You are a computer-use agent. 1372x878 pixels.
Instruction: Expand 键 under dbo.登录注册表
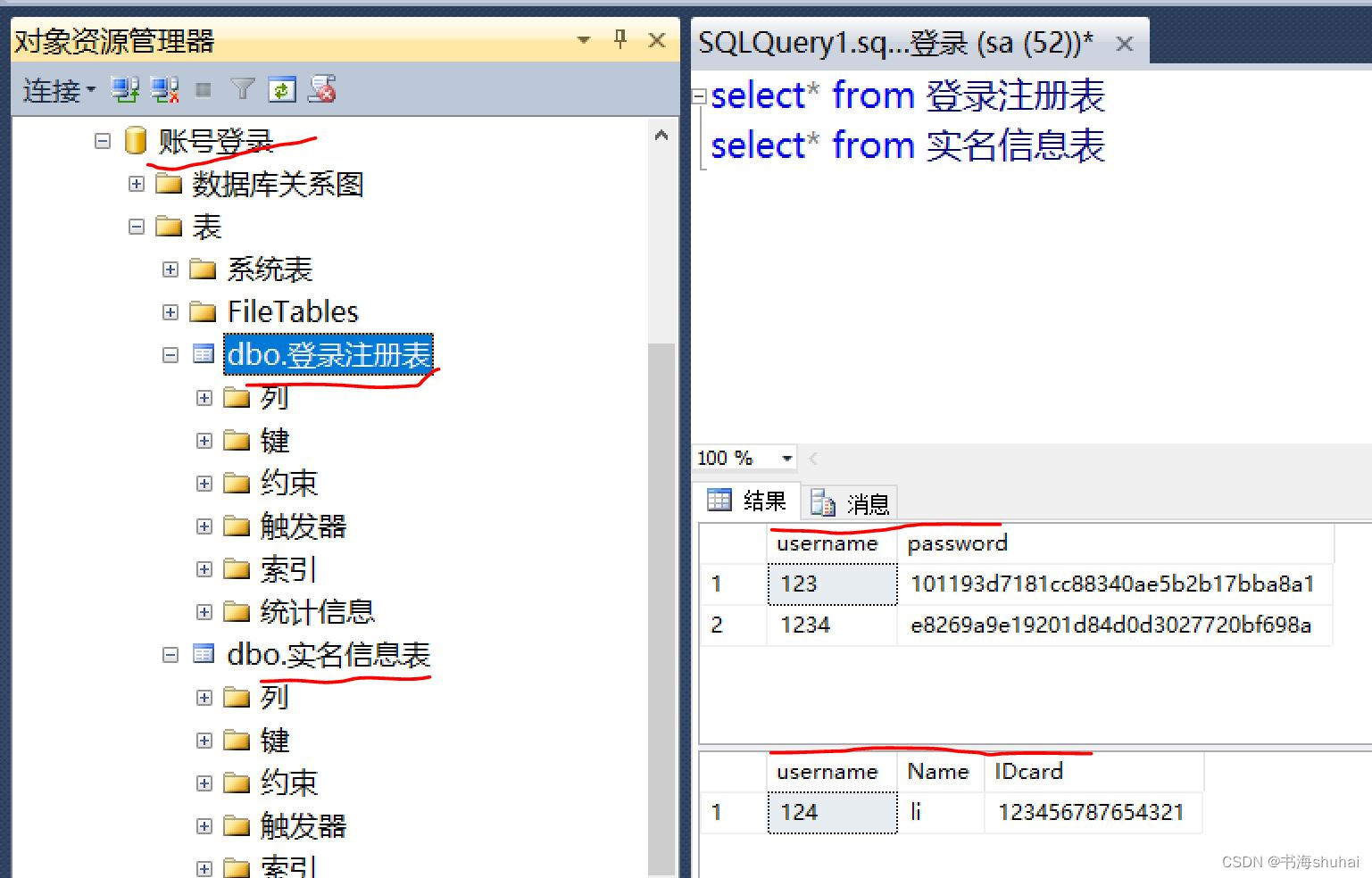pyautogui.click(x=204, y=441)
